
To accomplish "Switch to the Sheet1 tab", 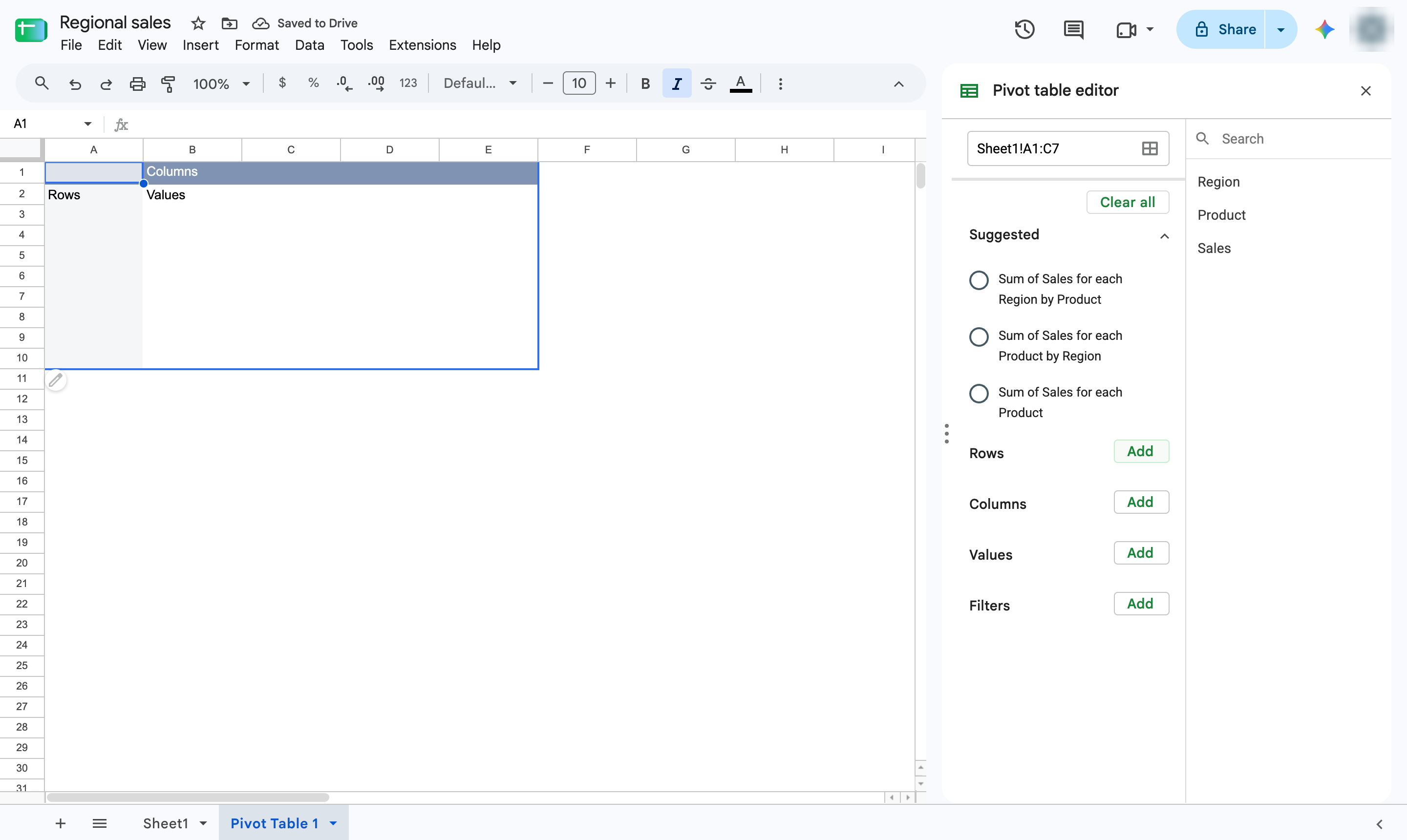I will coord(165,823).
